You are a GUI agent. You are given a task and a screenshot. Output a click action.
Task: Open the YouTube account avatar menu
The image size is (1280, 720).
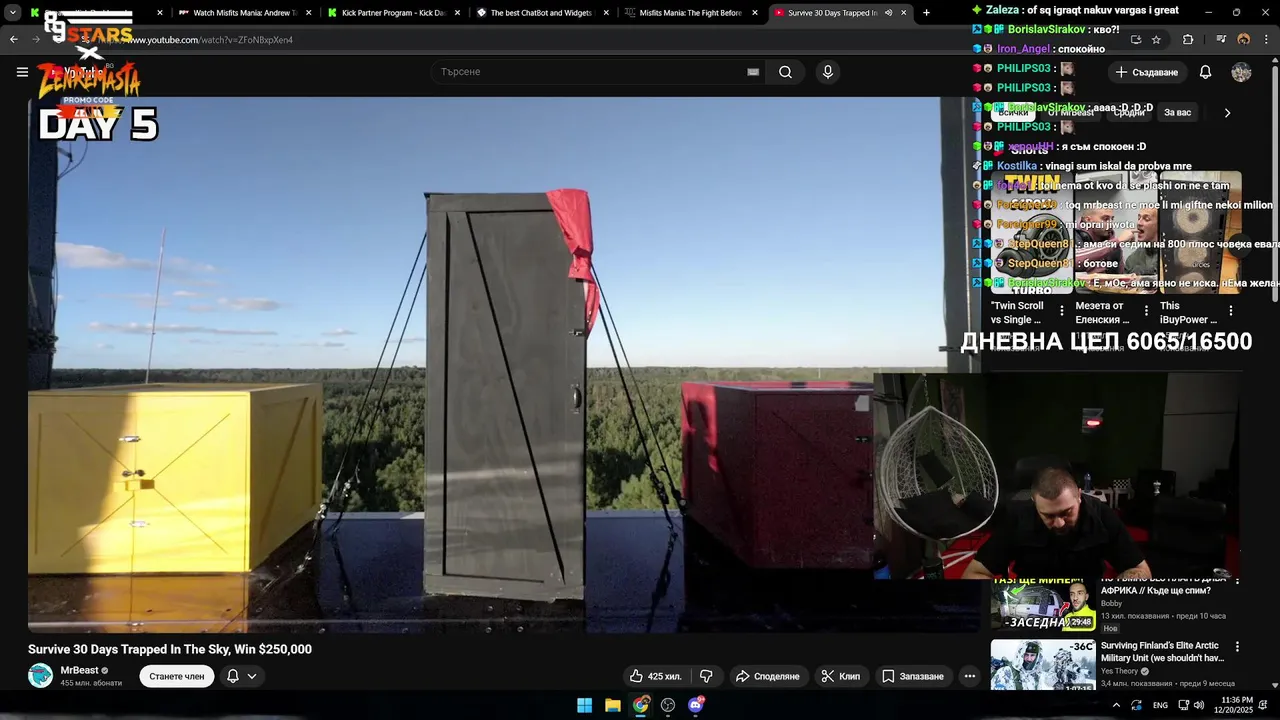click(x=1241, y=72)
